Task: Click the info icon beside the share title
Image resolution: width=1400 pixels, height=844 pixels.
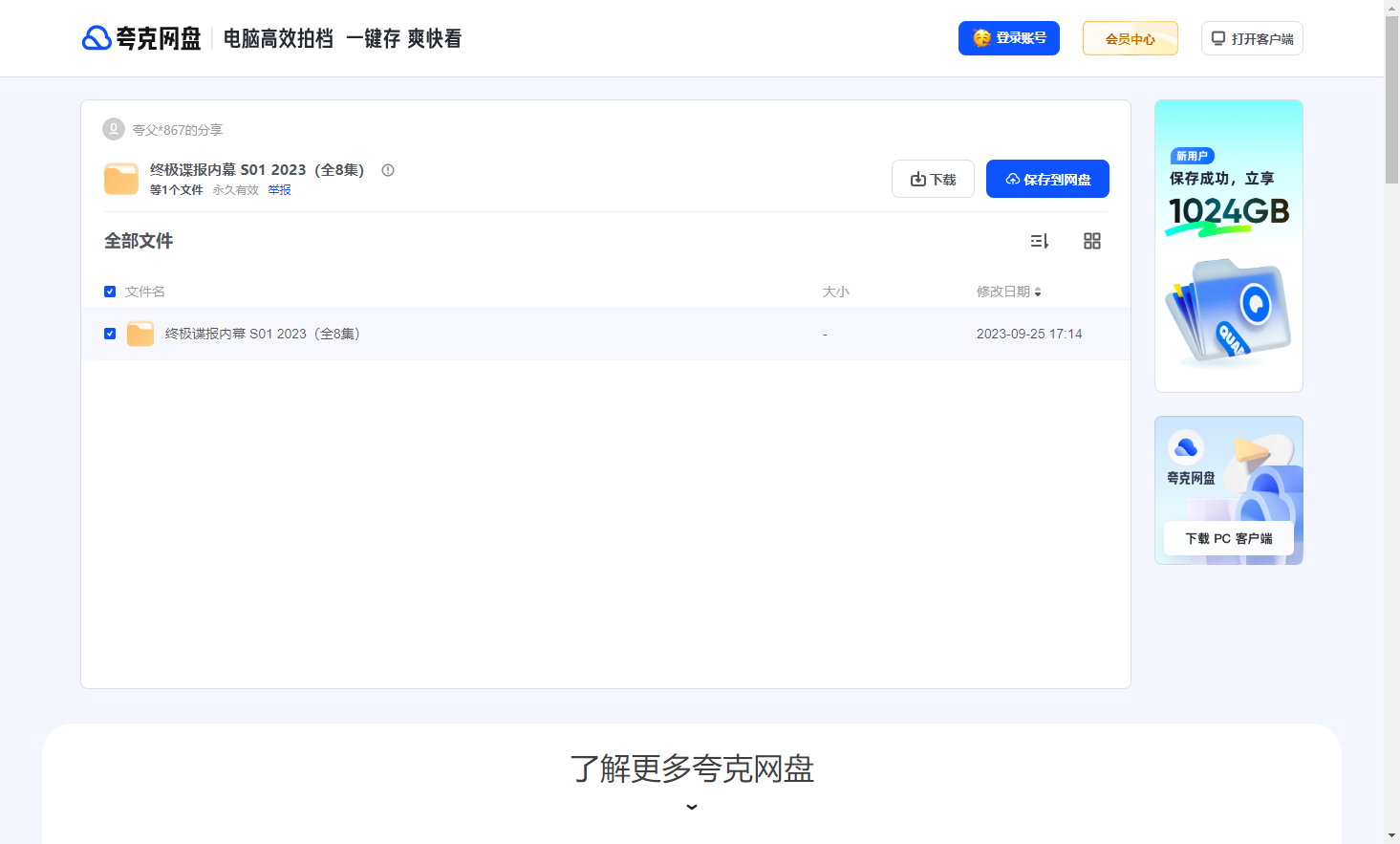Action: [x=388, y=170]
